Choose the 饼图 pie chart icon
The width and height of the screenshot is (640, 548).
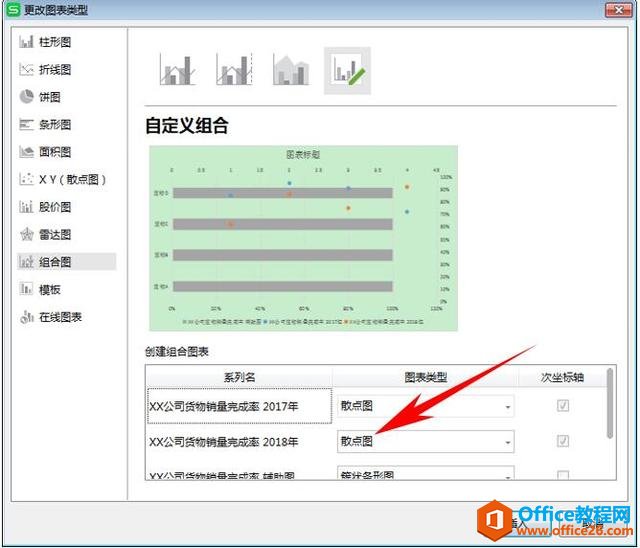click(26, 97)
